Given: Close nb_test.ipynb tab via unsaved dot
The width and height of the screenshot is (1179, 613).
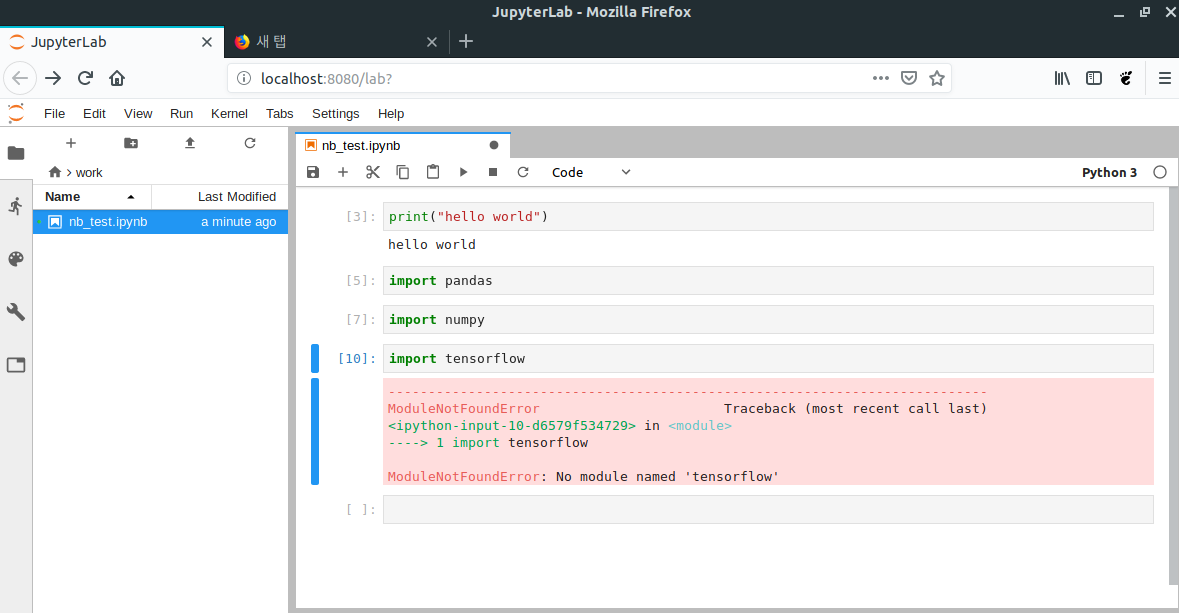Looking at the screenshot, I should [x=494, y=145].
